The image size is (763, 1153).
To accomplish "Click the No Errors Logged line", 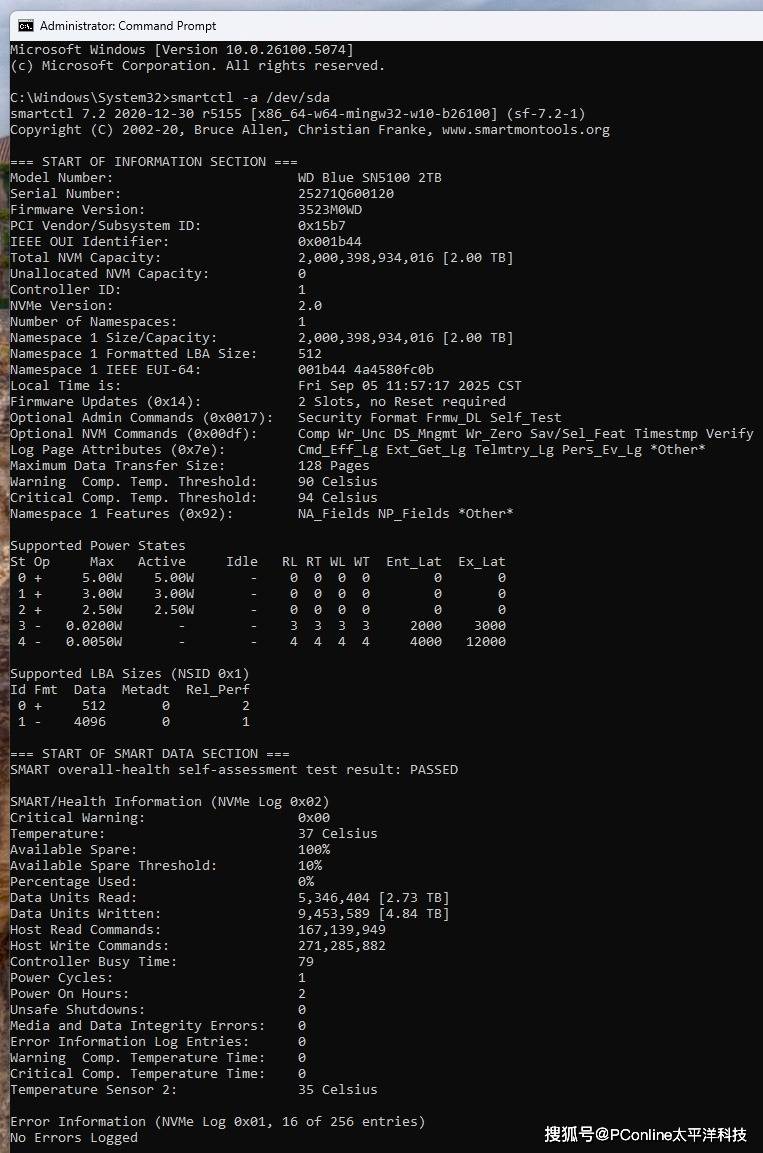I will [x=74, y=1137].
